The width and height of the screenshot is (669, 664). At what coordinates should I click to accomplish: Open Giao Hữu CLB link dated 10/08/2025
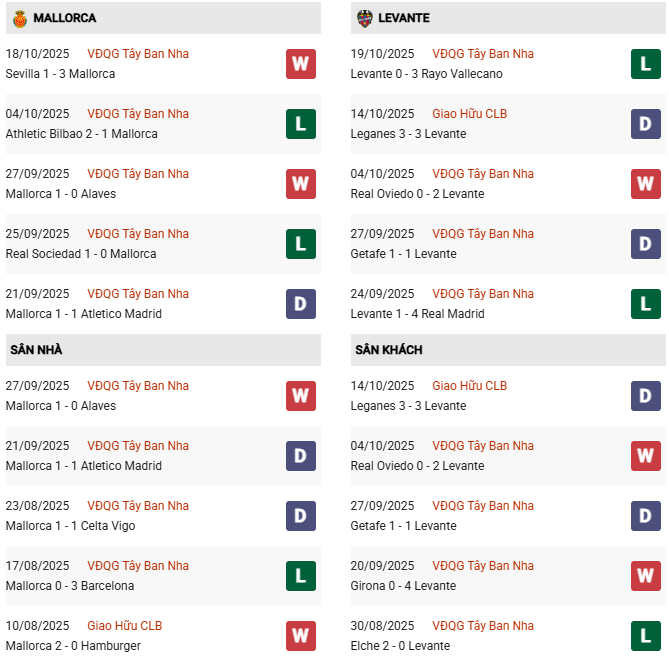[x=124, y=626]
